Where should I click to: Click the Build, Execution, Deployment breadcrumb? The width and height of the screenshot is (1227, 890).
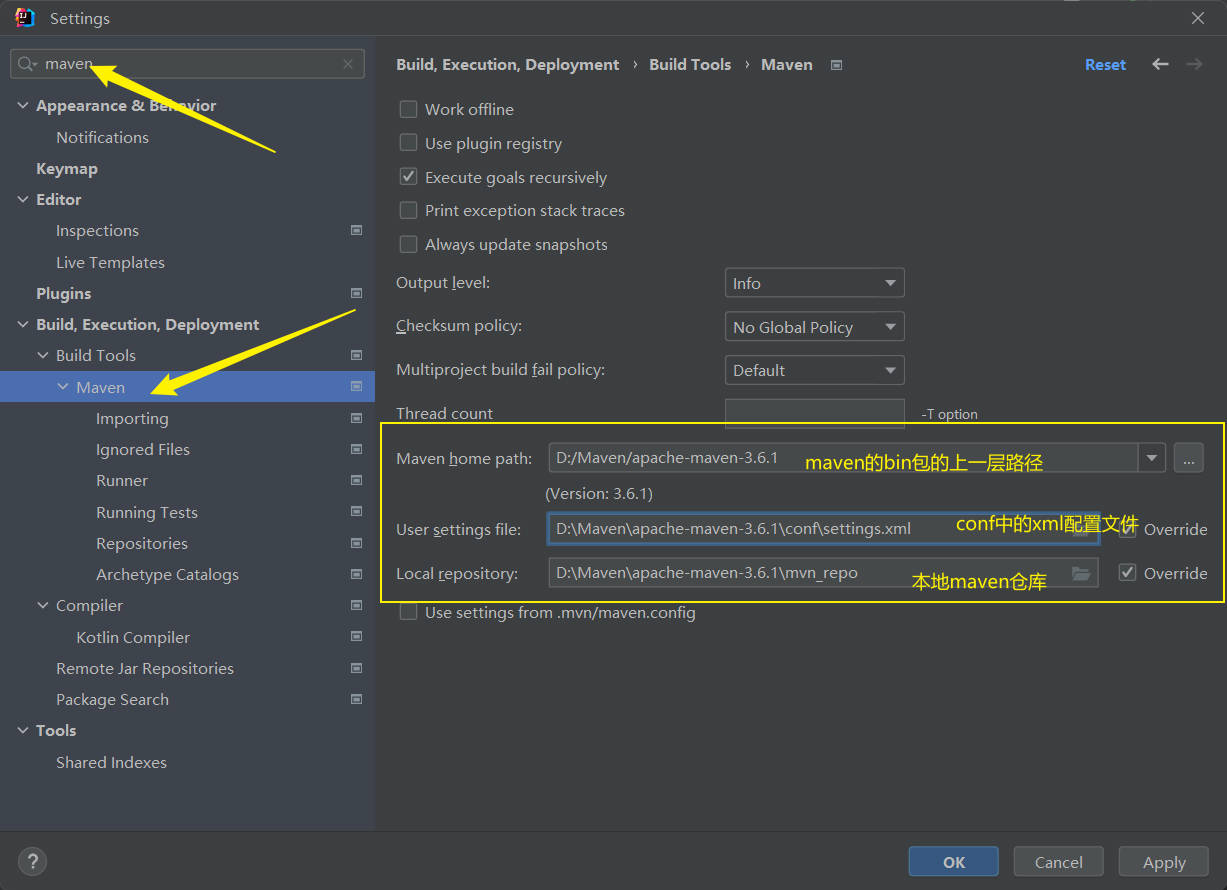(x=508, y=64)
